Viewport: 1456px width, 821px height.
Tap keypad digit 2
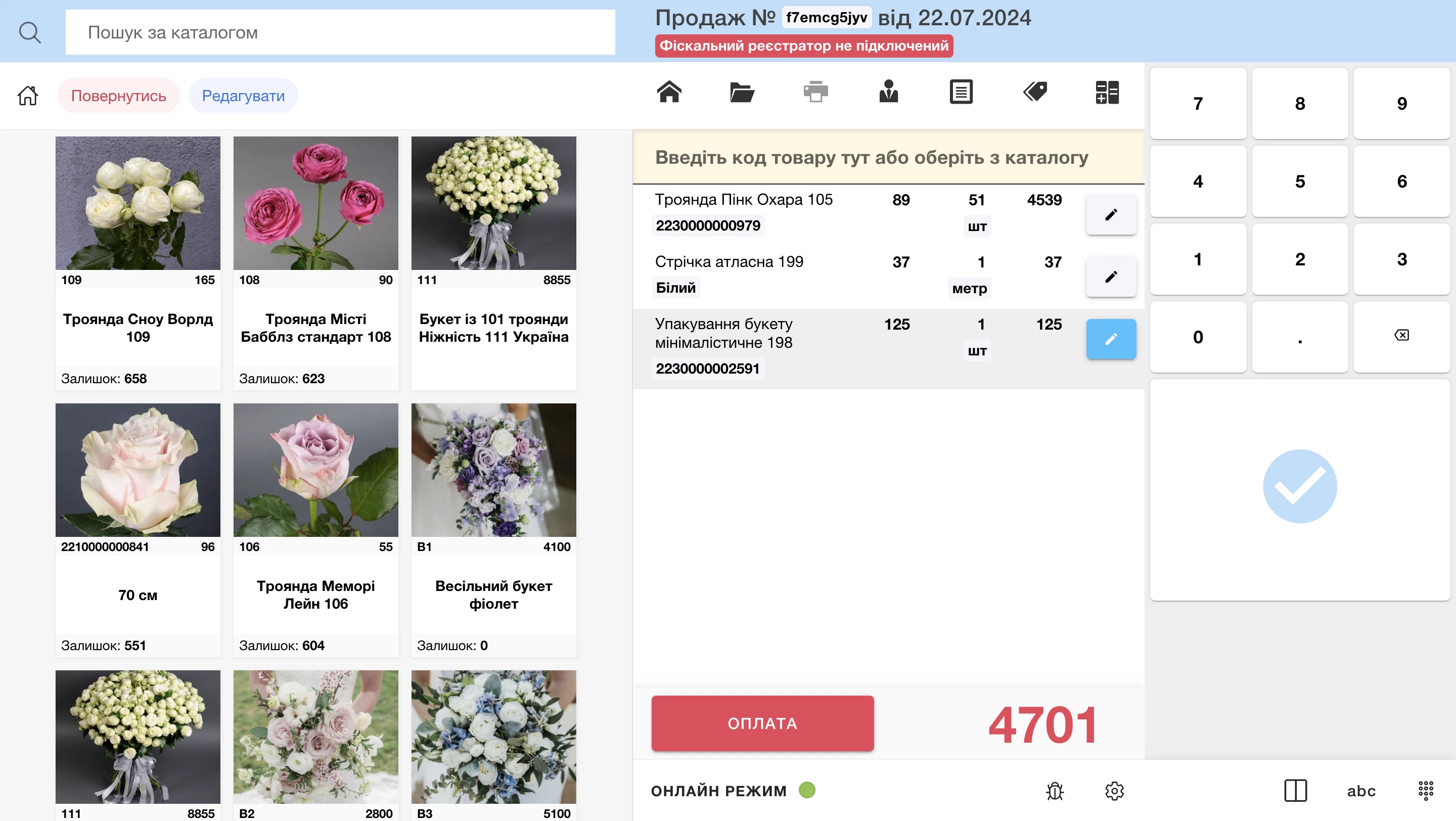click(x=1299, y=259)
